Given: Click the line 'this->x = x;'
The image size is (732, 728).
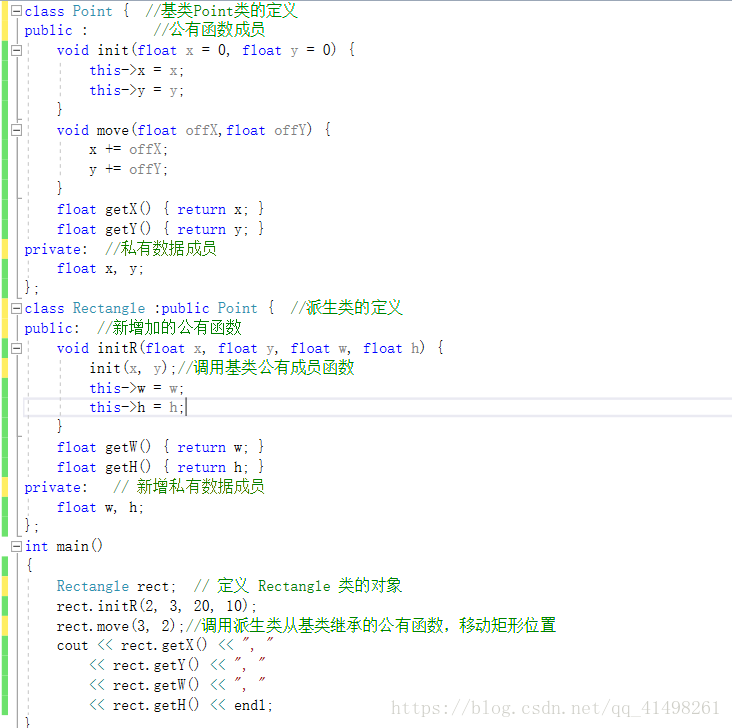Looking at the screenshot, I should 136,71.
